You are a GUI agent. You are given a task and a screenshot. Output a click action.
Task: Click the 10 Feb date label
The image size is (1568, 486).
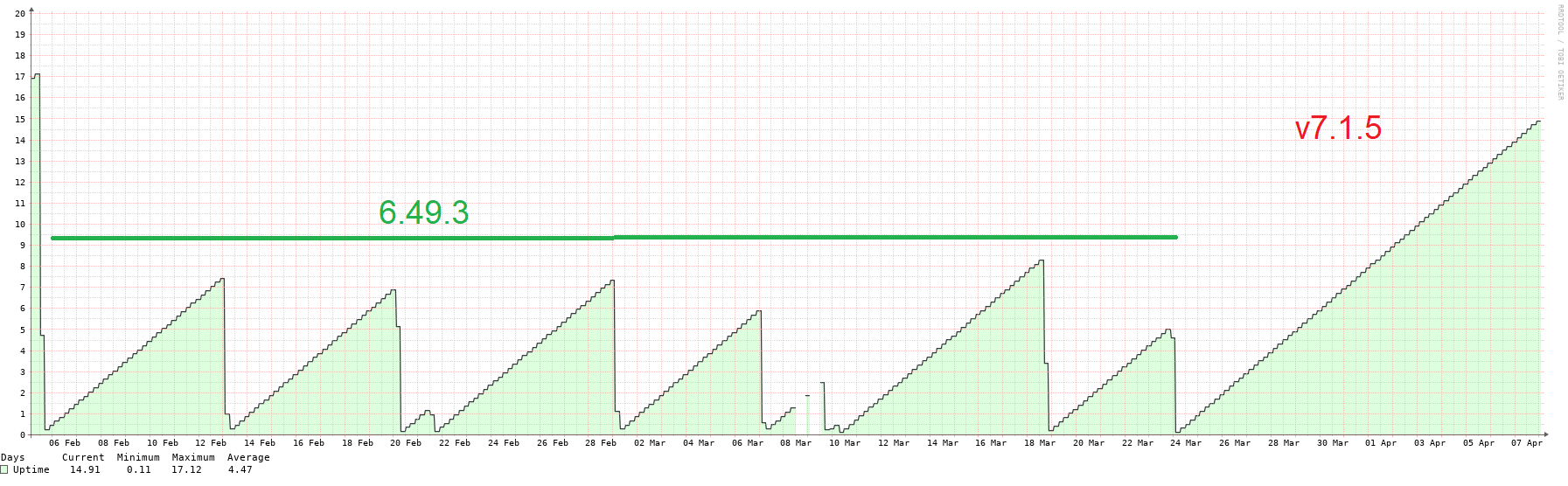[163, 443]
